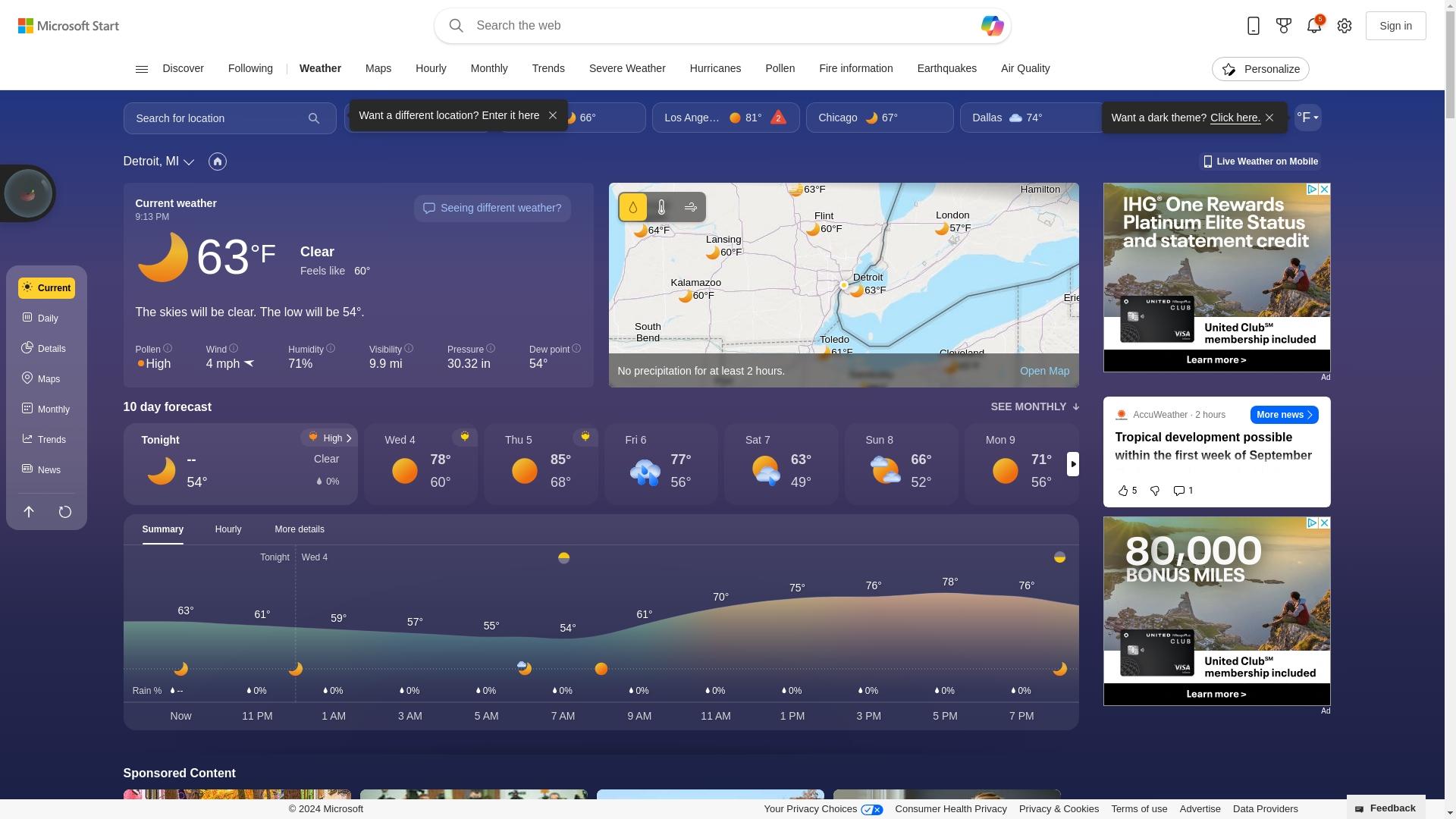Click the precipitation map layer icon
This screenshot has width=1456, height=819.
(633, 207)
